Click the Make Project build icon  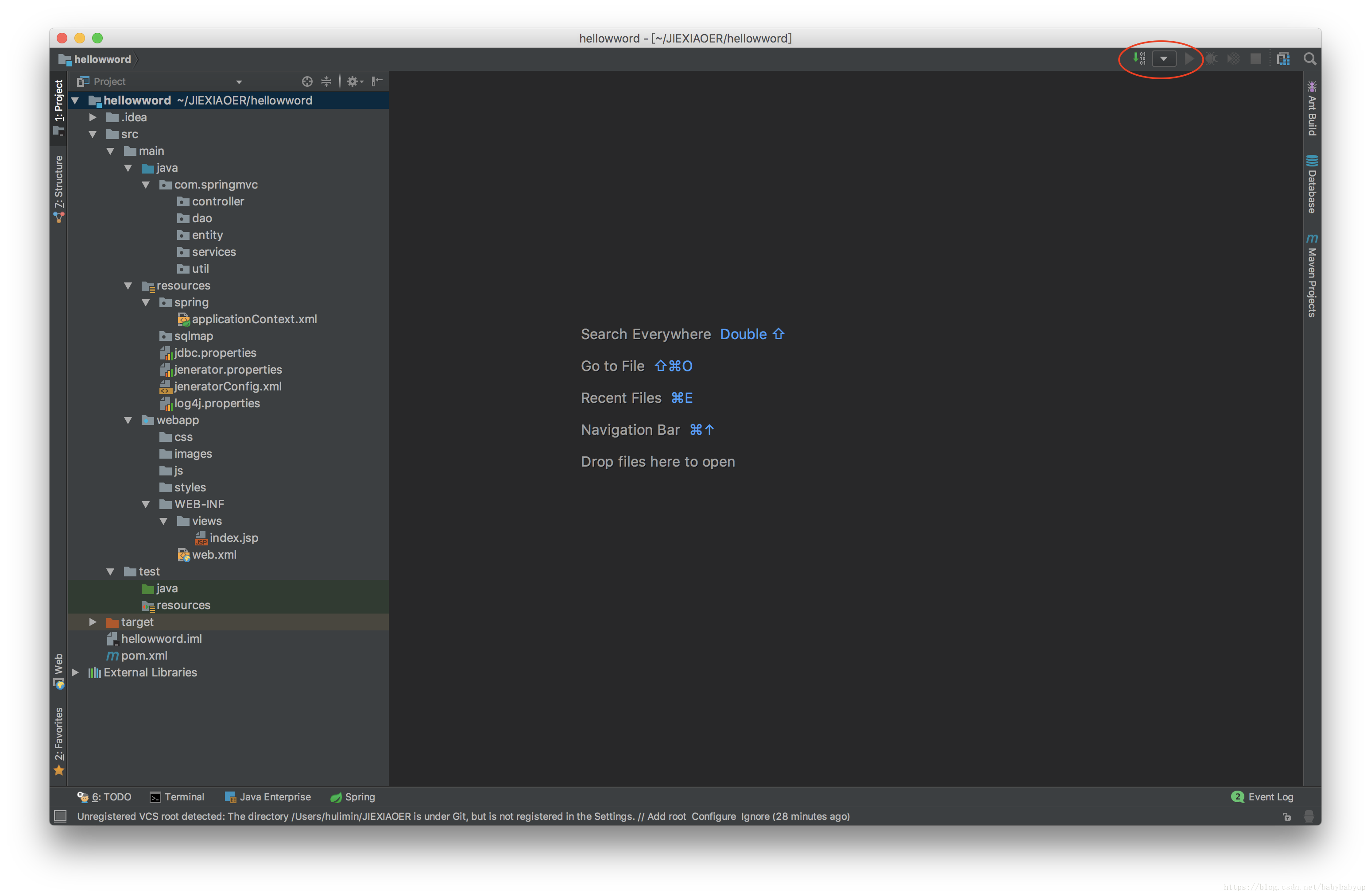pyautogui.click(x=1139, y=58)
